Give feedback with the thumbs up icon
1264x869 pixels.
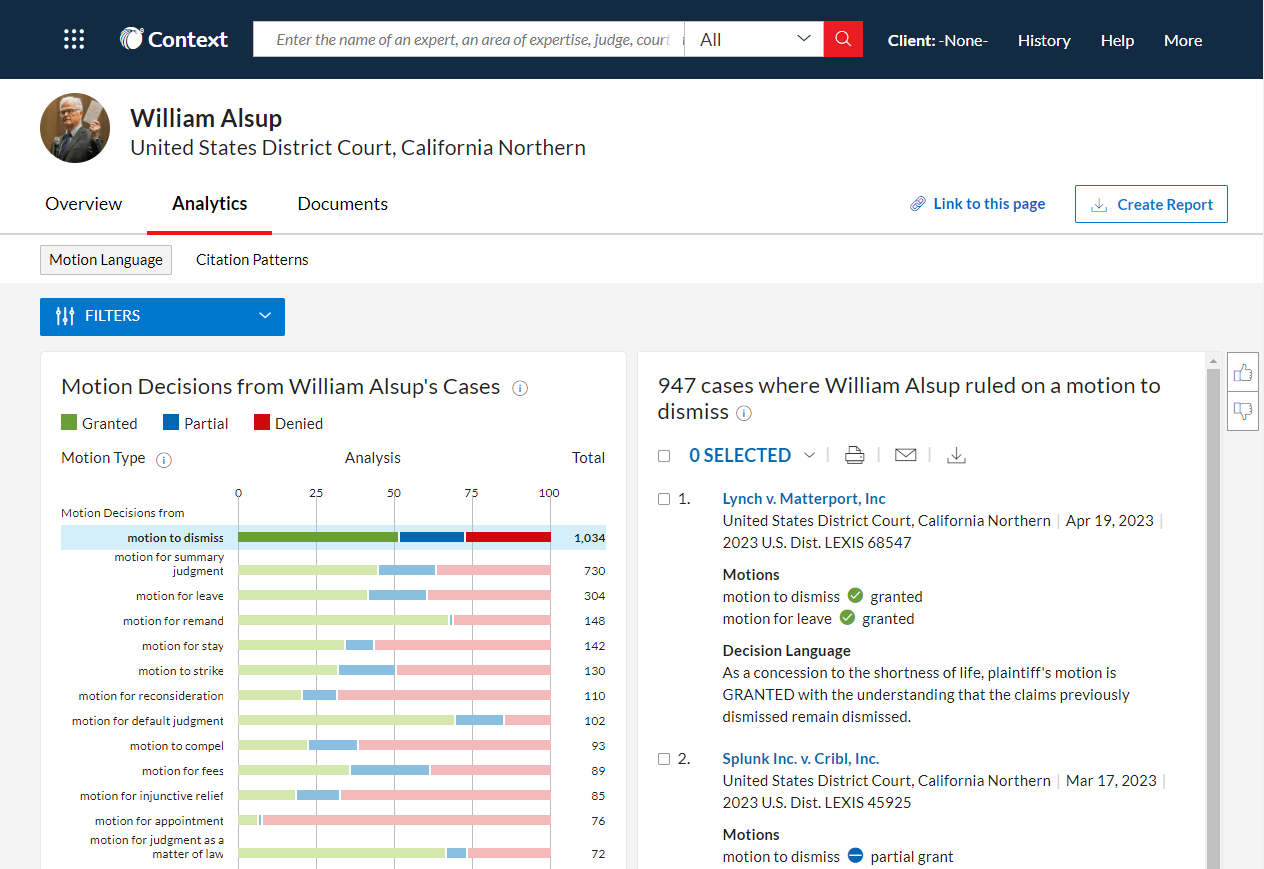click(x=1242, y=371)
